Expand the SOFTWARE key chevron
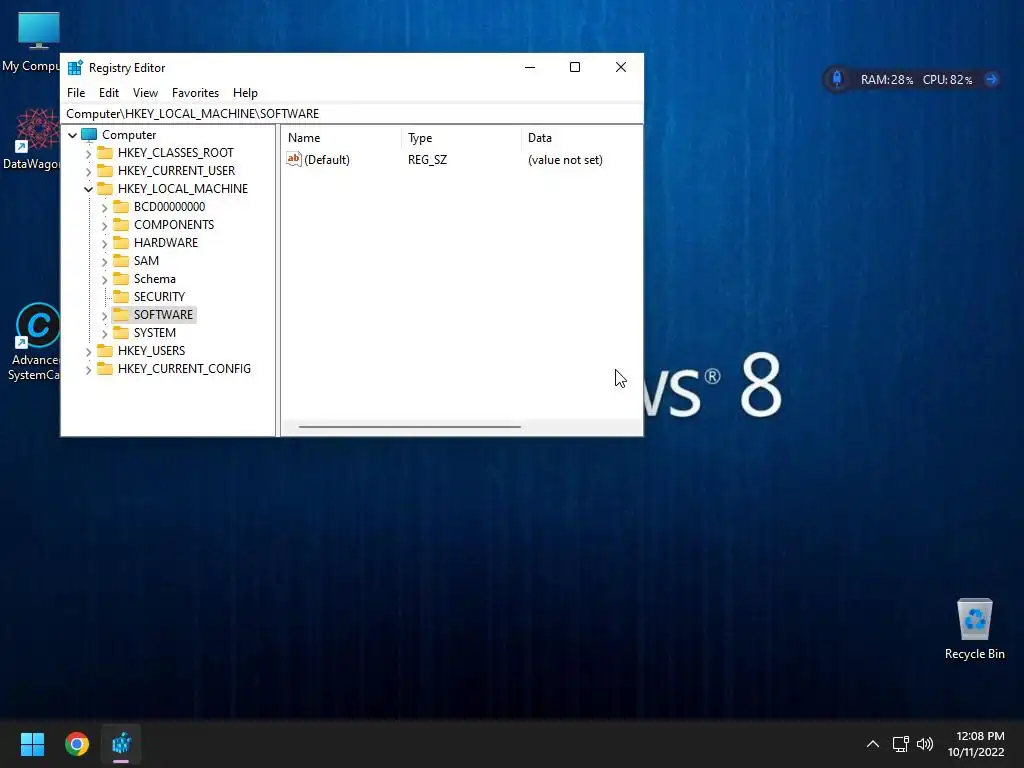The height and width of the screenshot is (768, 1024). (104, 315)
